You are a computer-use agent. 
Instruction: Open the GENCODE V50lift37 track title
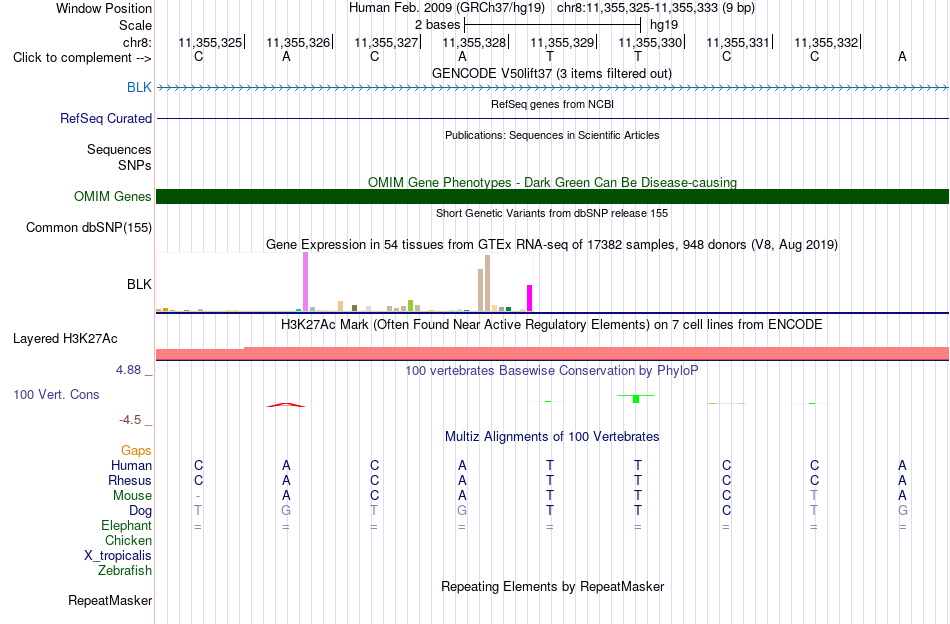[552, 73]
